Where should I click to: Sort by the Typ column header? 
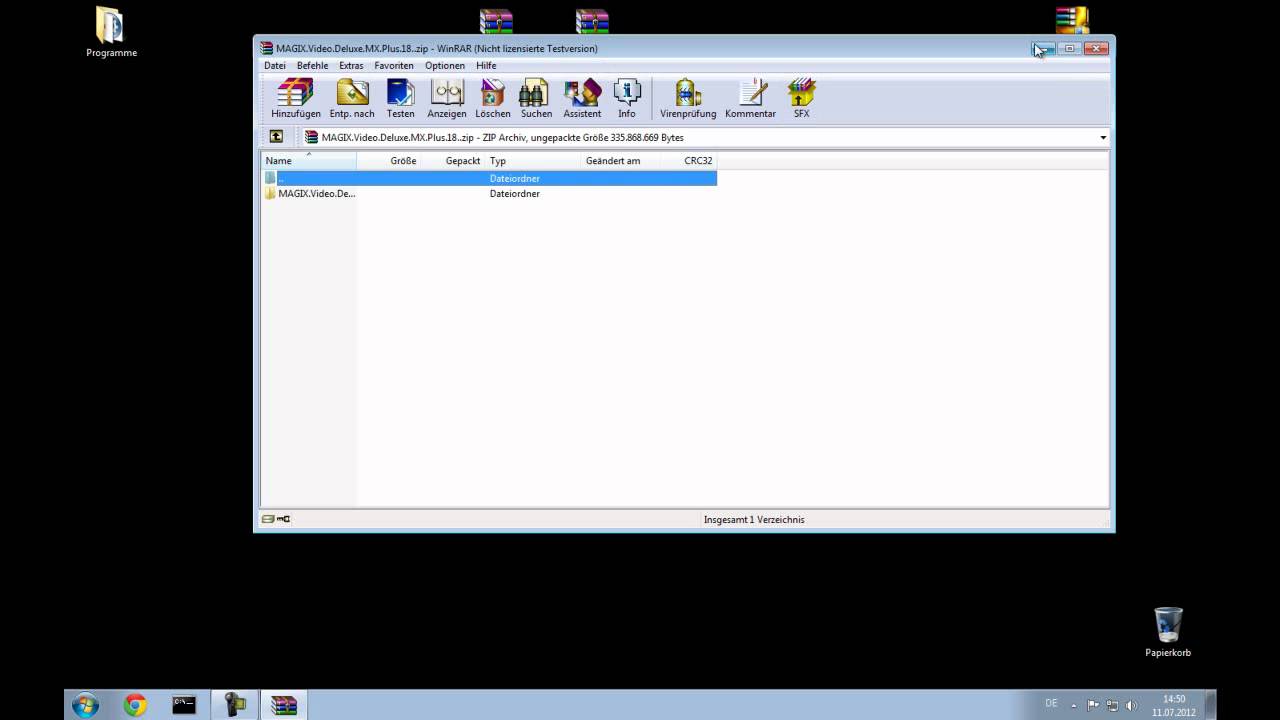533,160
